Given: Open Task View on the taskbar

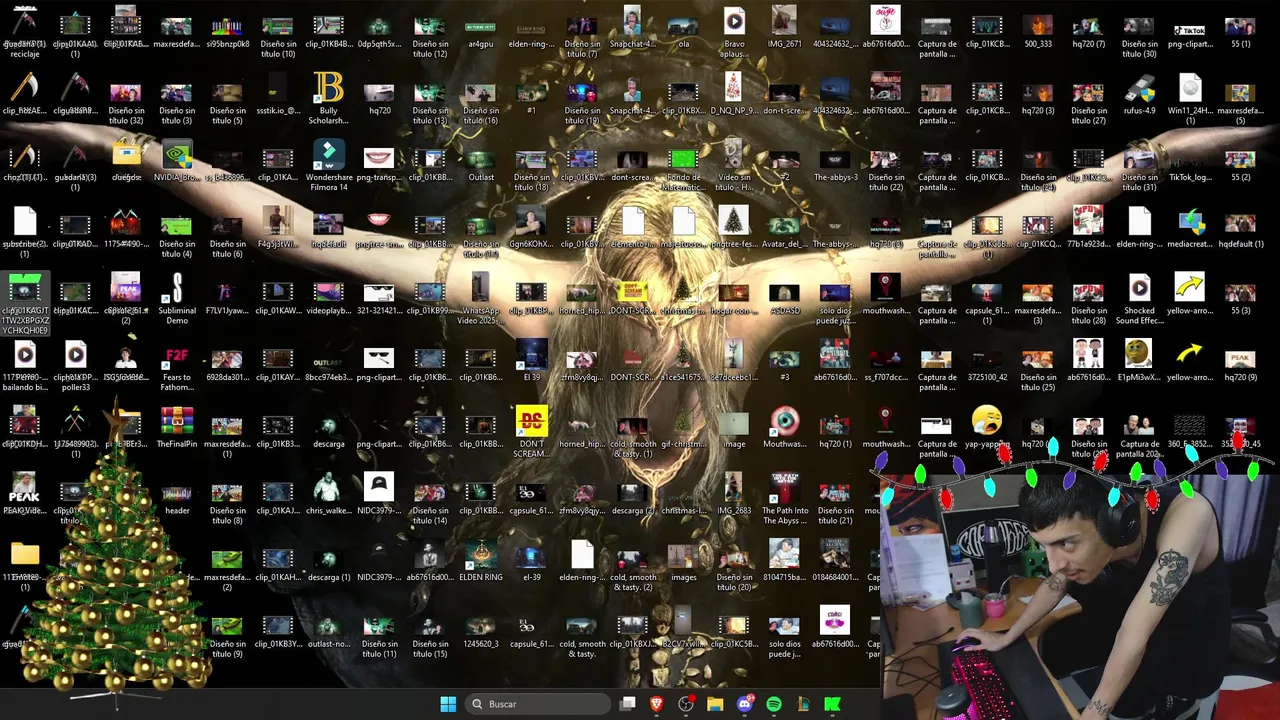Looking at the screenshot, I should point(627,704).
